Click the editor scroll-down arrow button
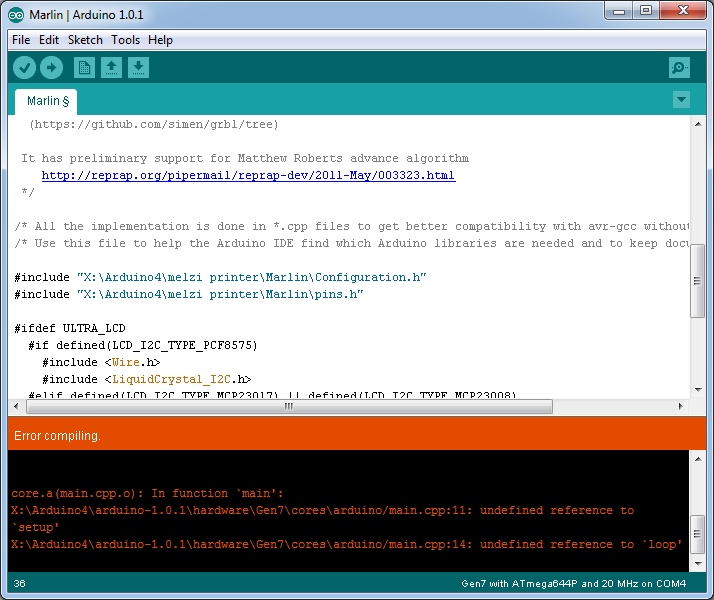This screenshot has height=600, width=714. point(698,391)
